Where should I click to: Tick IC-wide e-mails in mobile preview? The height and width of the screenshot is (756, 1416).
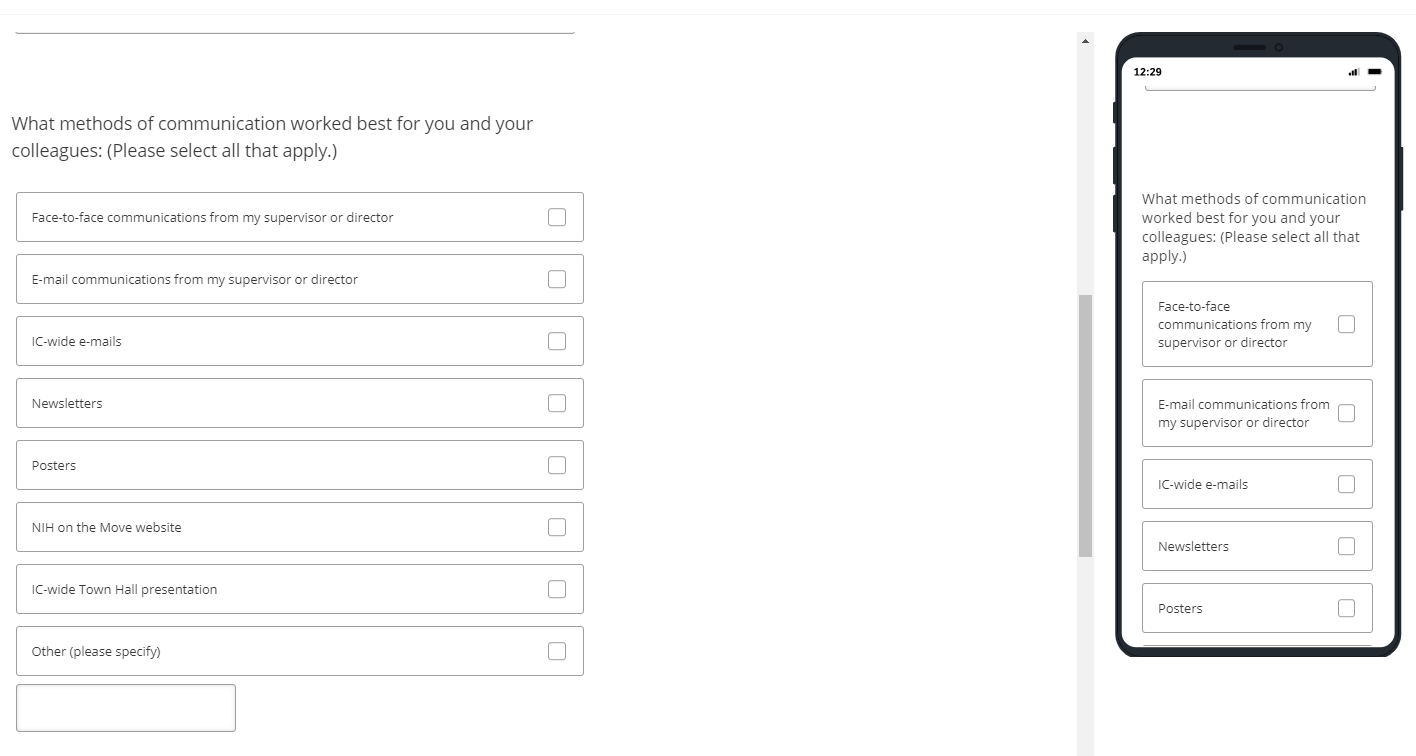coord(1346,484)
